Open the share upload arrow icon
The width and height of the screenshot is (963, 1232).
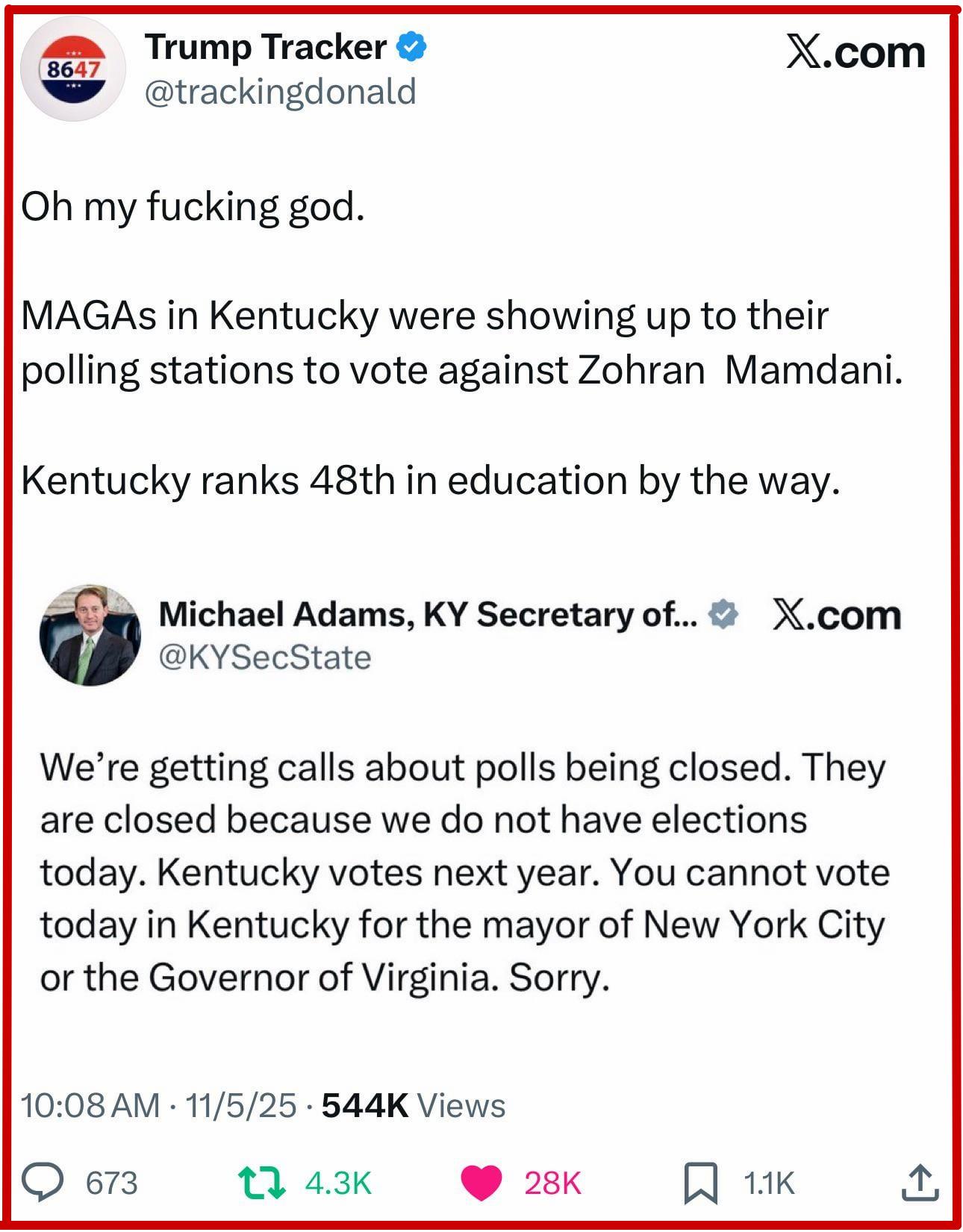920,1183
